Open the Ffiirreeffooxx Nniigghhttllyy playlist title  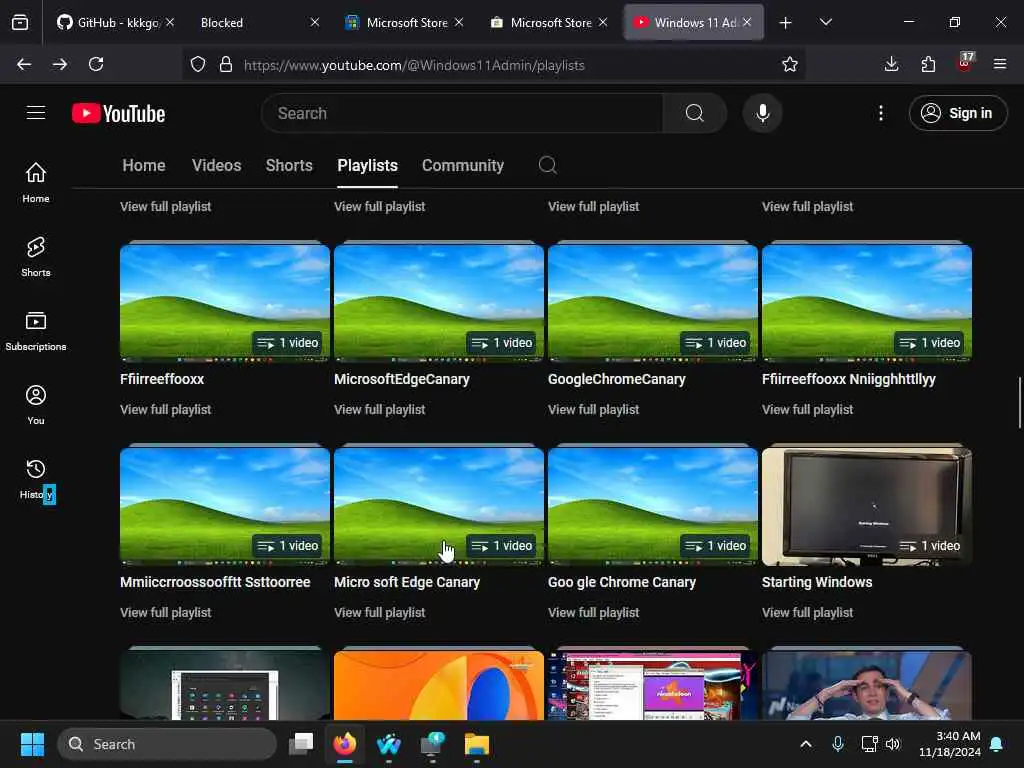coord(848,379)
